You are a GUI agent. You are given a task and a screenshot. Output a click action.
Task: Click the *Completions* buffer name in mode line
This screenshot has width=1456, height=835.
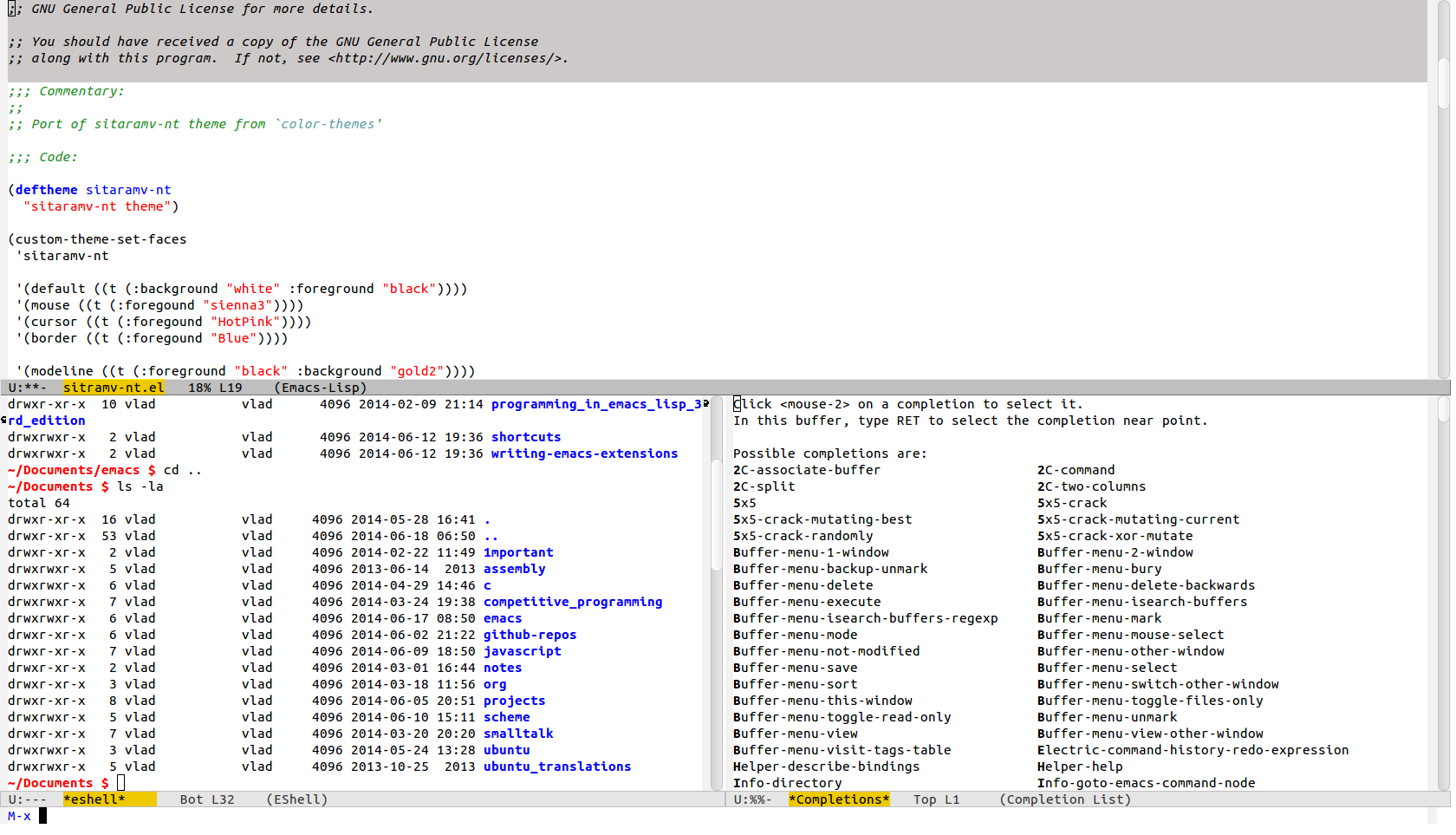(x=839, y=799)
